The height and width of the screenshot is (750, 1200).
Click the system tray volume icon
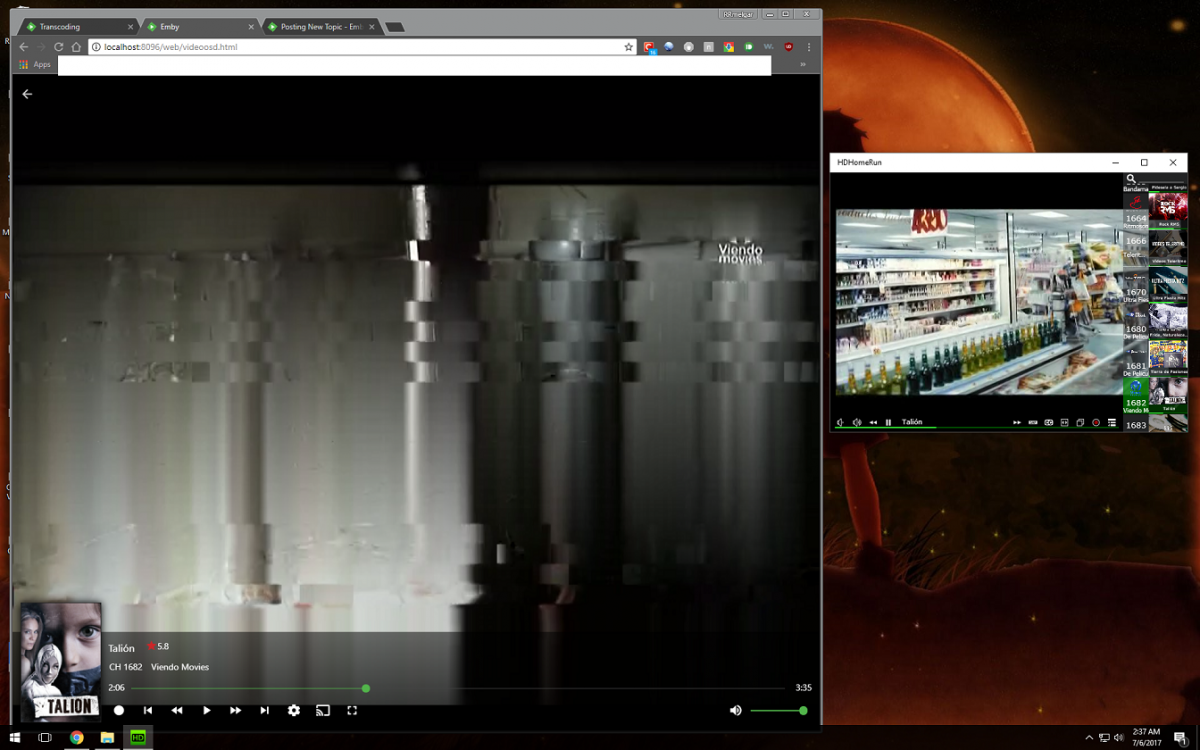(1118, 738)
